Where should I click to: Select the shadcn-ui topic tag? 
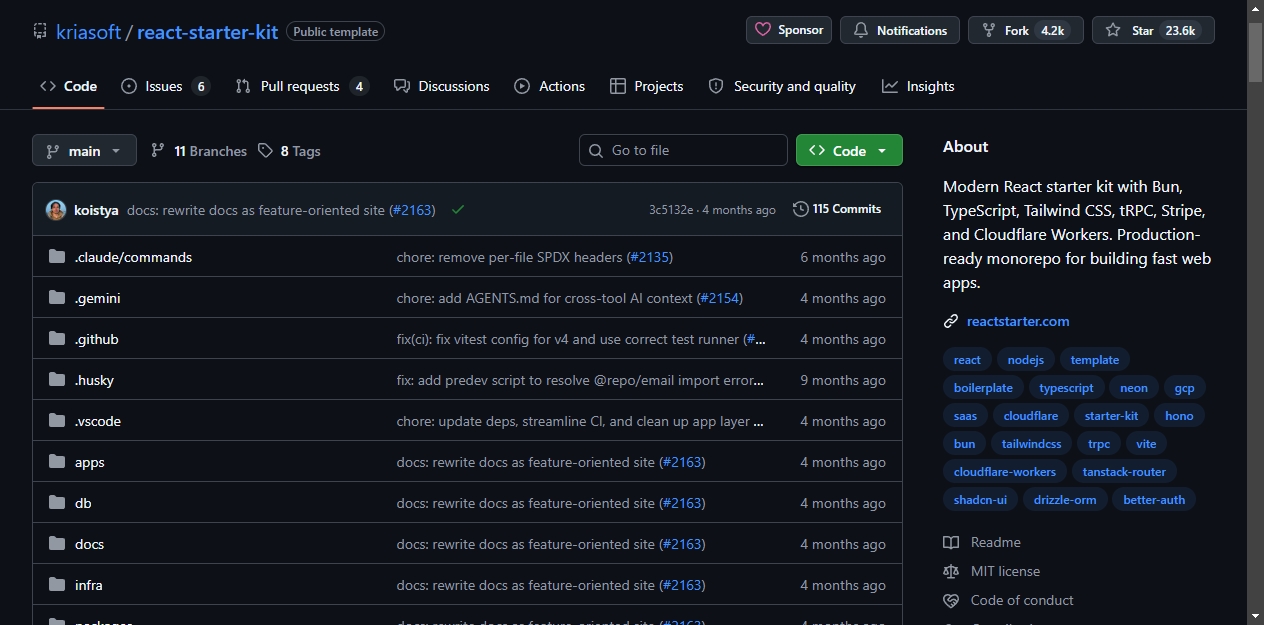[980, 500]
